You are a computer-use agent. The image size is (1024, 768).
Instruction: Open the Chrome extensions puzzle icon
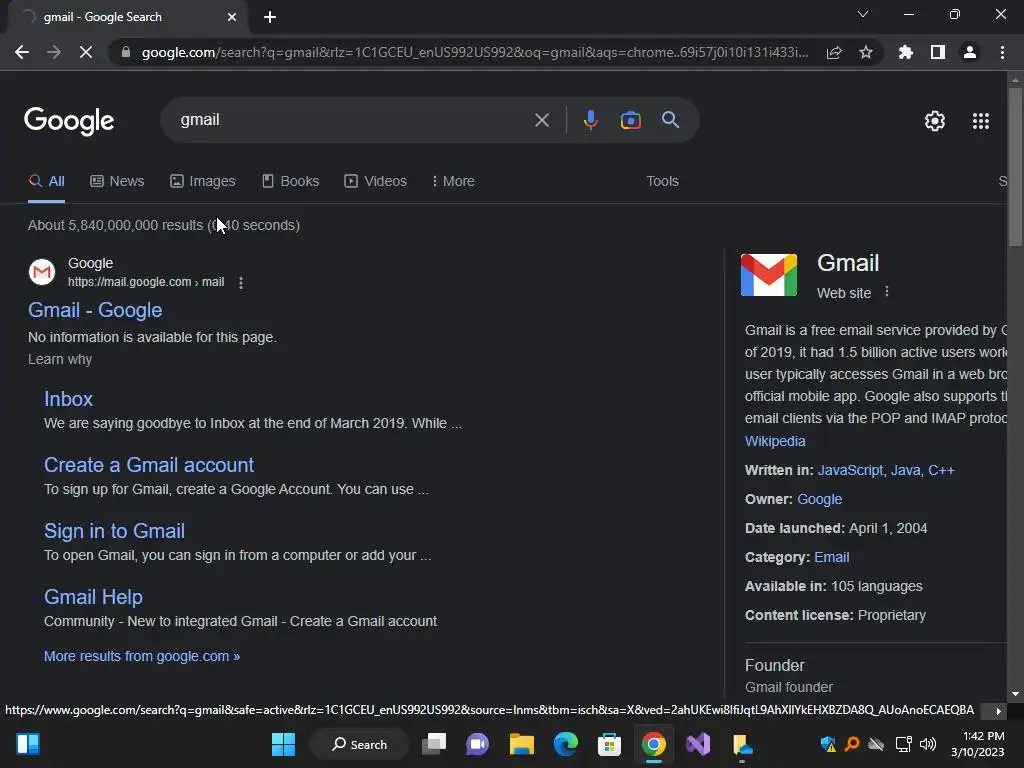[x=906, y=52]
